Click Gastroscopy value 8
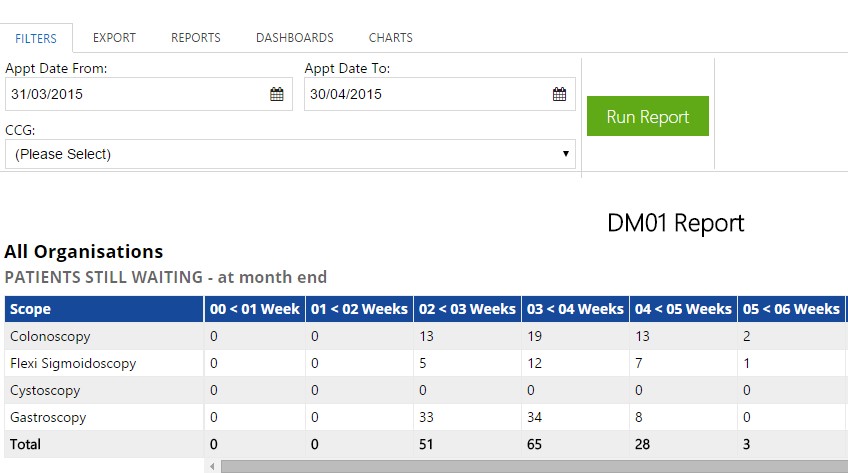This screenshot has height=473, width=848. pyautogui.click(x=639, y=417)
